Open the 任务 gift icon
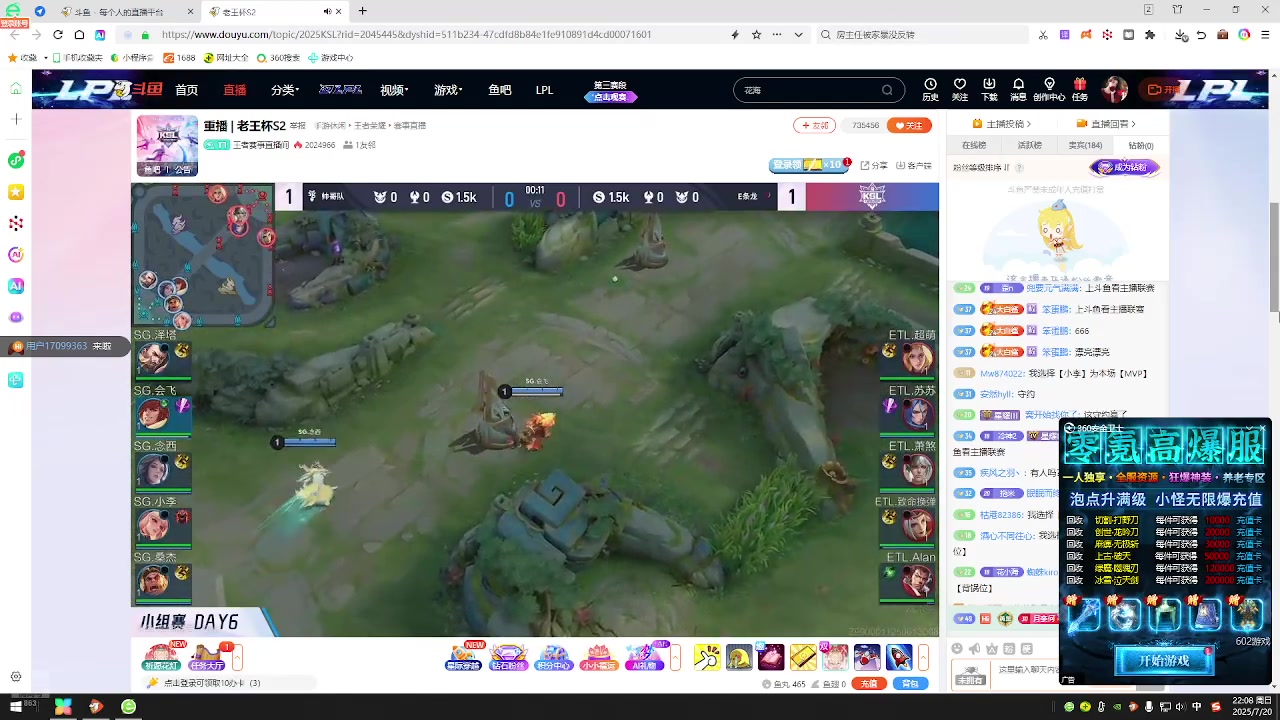Screen dimensions: 1280x720 coord(1080,89)
